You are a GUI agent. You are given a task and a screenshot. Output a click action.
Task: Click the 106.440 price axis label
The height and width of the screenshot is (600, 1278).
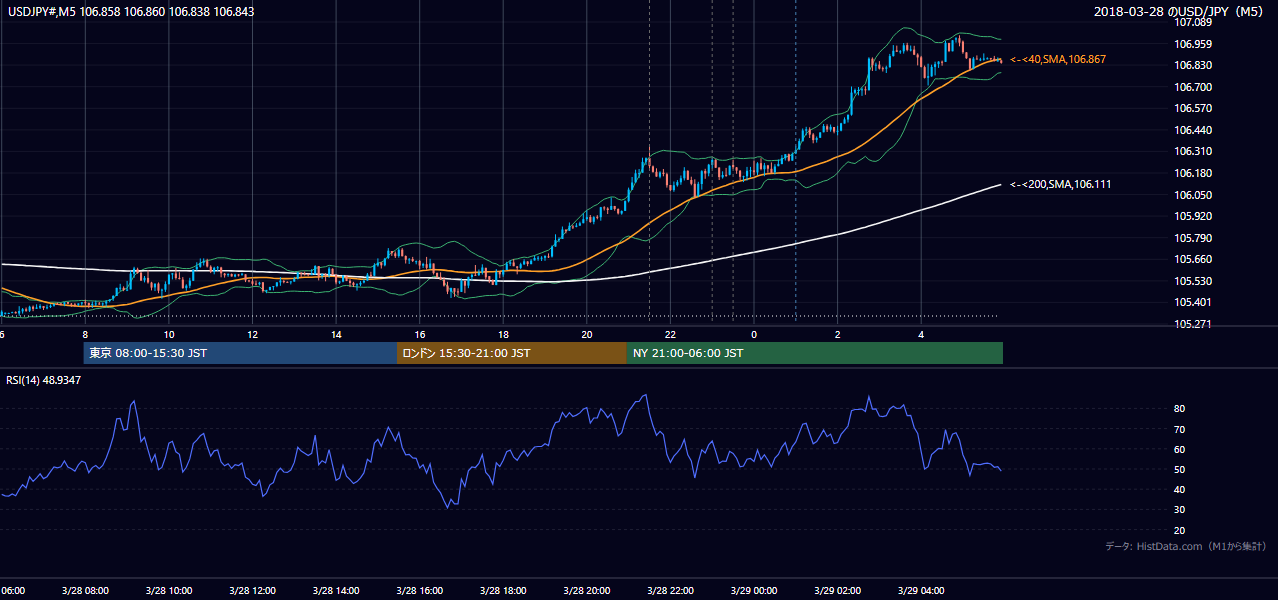1192,130
